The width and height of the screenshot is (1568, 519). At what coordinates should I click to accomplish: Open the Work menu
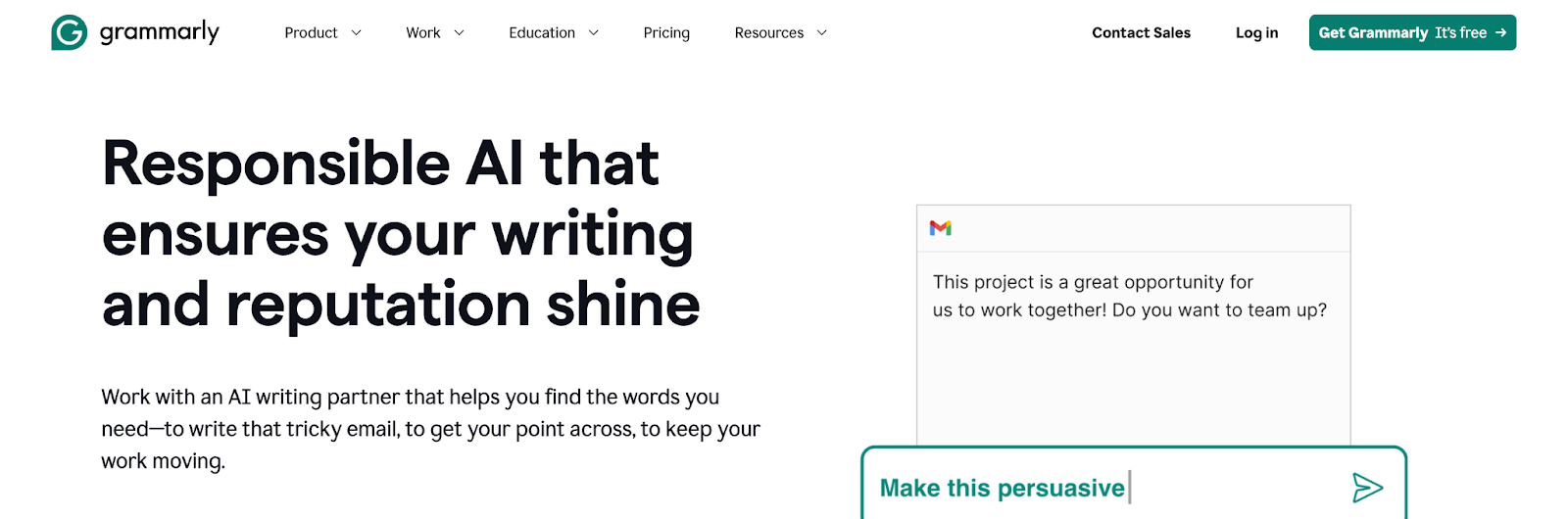pyautogui.click(x=423, y=33)
